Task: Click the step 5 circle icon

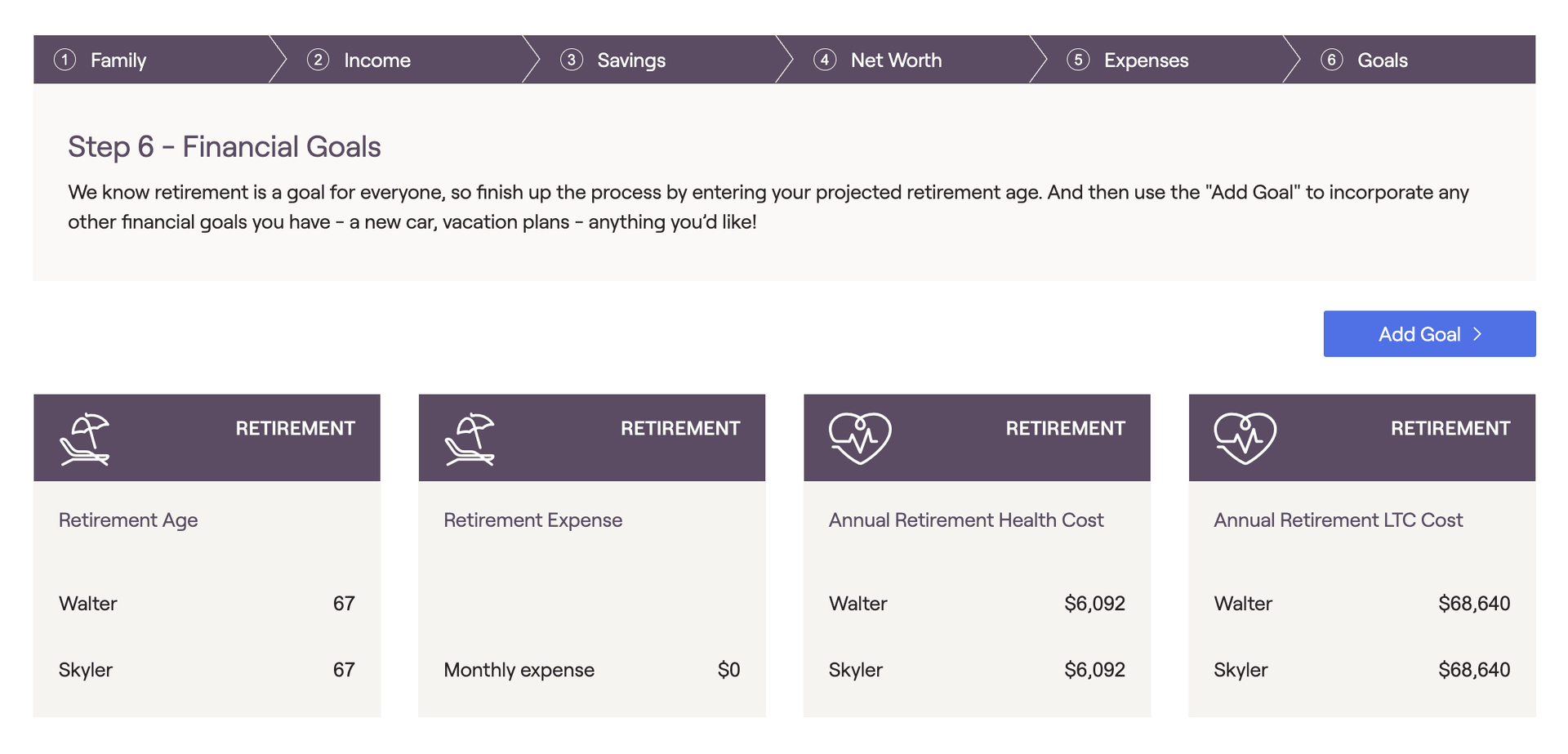Action: [1078, 60]
